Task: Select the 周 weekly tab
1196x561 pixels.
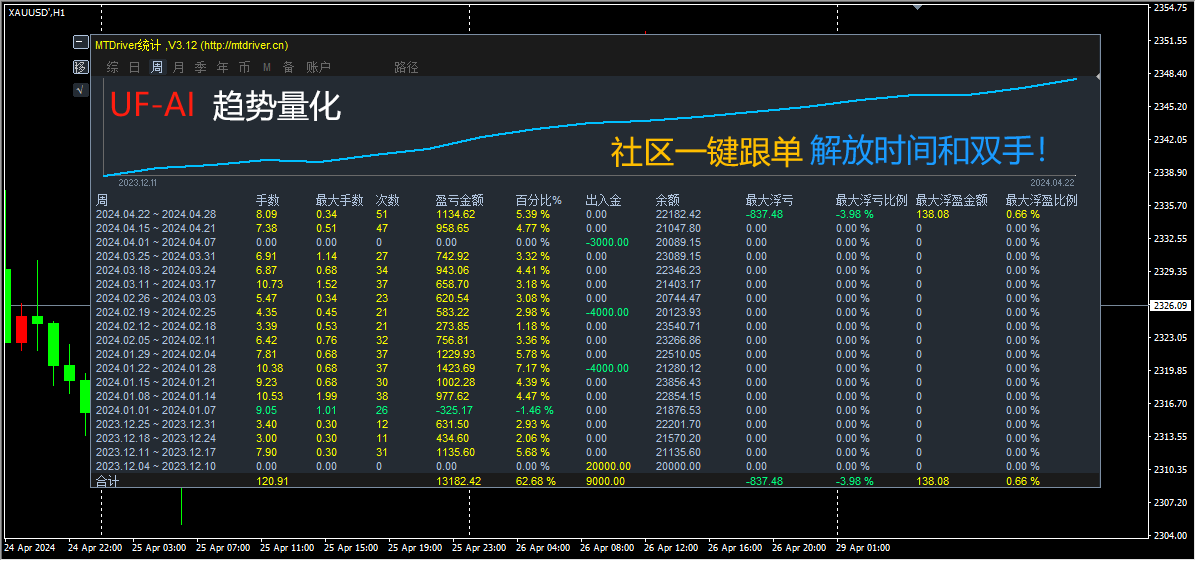Action: (x=156, y=67)
